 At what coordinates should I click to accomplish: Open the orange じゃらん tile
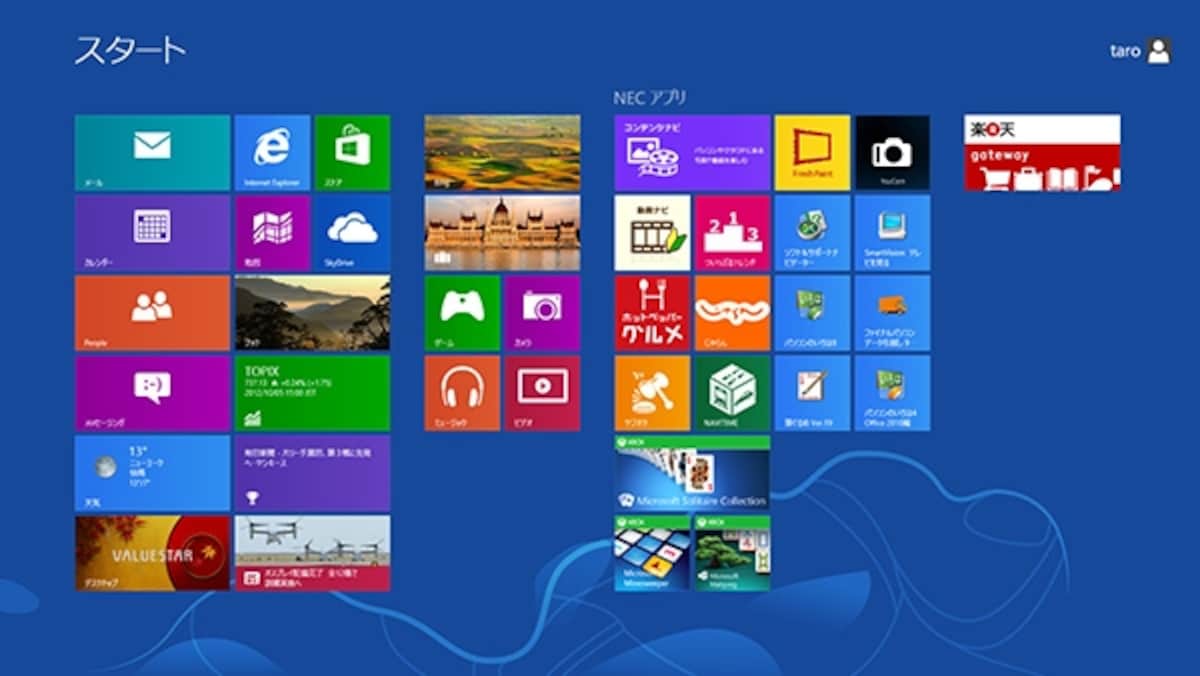pyautogui.click(x=732, y=312)
